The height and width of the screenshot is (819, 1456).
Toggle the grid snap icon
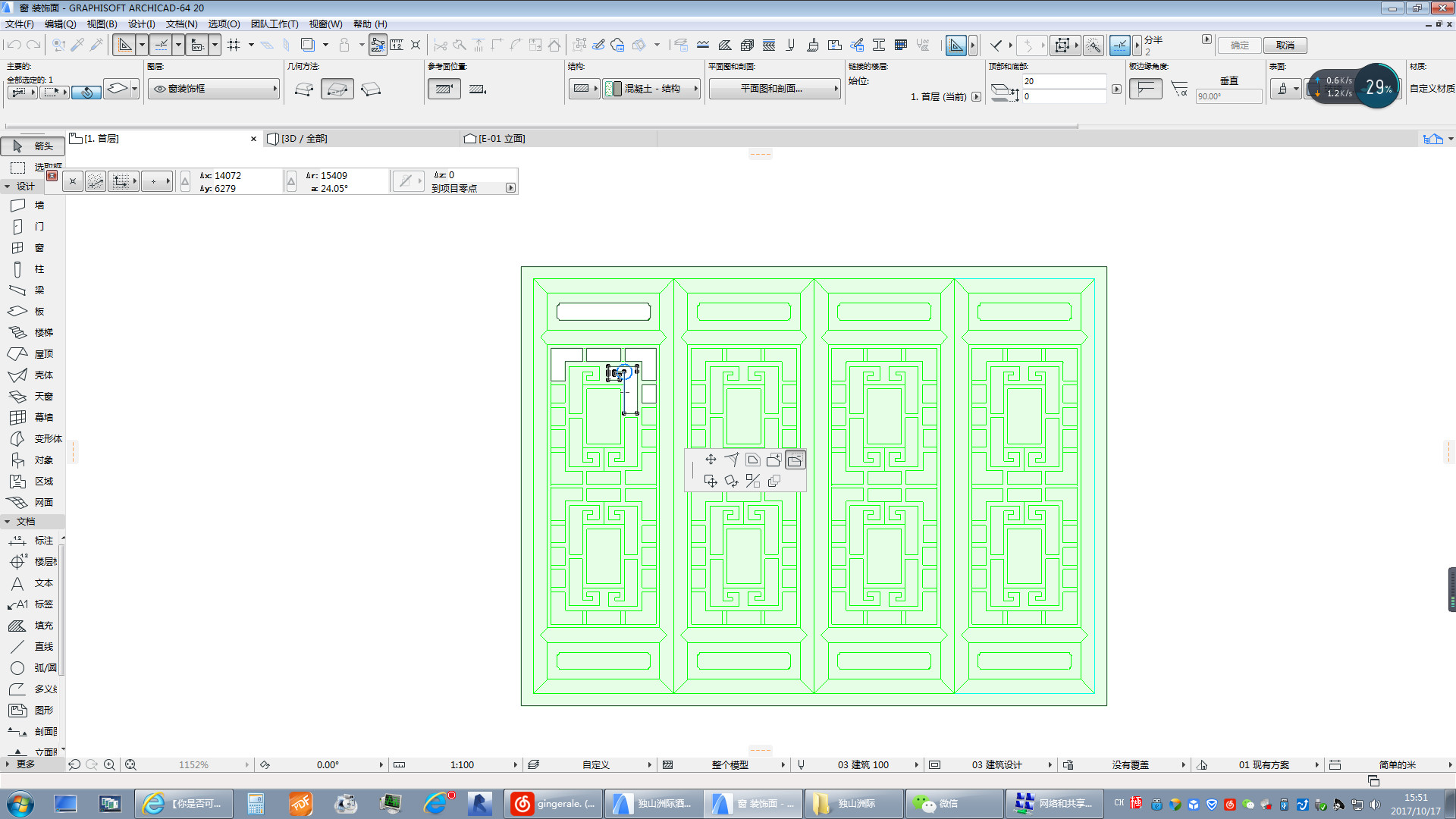[x=234, y=45]
